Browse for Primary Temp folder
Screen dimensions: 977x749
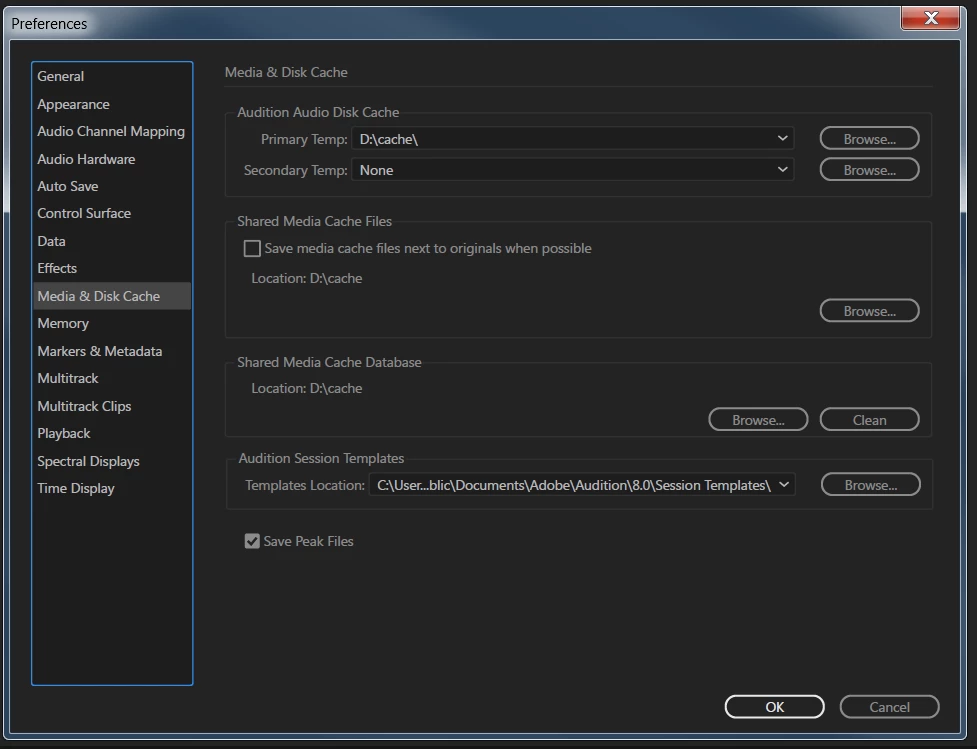click(x=869, y=138)
